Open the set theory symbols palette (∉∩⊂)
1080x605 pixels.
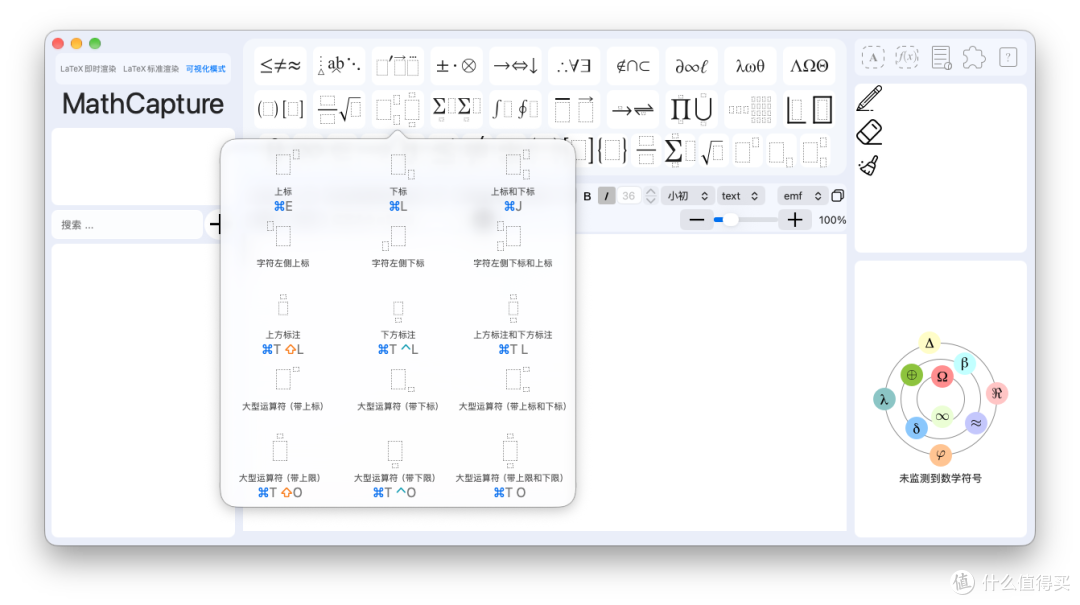(632, 66)
